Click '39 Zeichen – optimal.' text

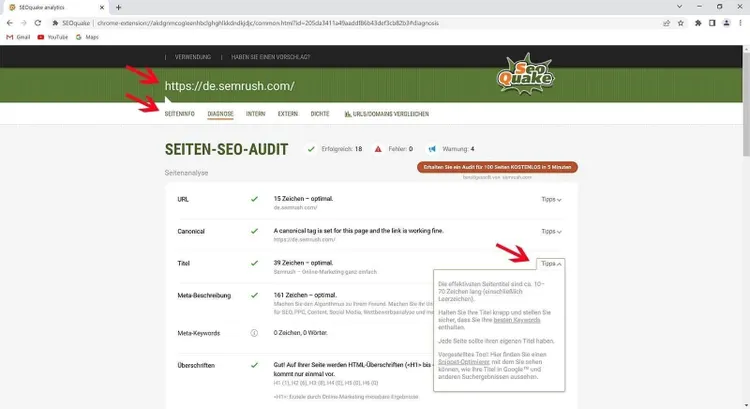[x=303, y=263]
